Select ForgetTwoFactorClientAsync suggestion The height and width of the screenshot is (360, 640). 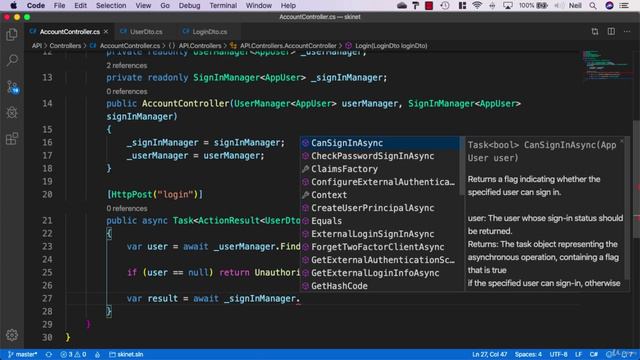click(x=380, y=247)
